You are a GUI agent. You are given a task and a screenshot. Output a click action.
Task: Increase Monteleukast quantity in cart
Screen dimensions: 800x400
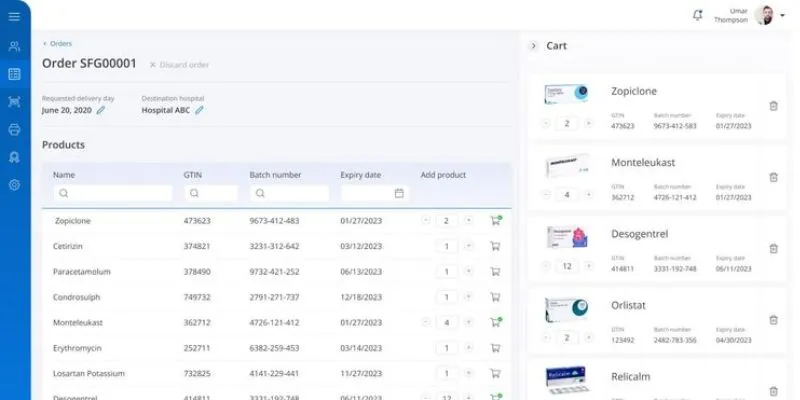pyautogui.click(x=589, y=194)
